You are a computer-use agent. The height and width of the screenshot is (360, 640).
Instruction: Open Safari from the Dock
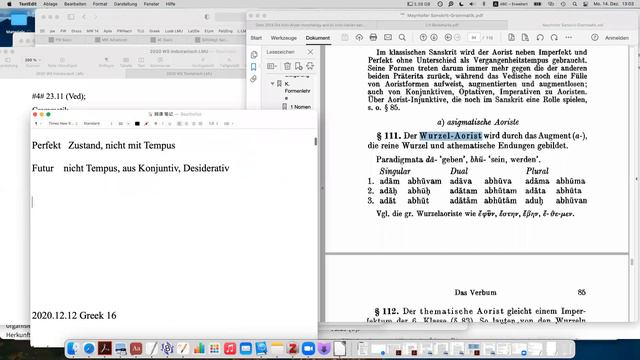[89, 349]
